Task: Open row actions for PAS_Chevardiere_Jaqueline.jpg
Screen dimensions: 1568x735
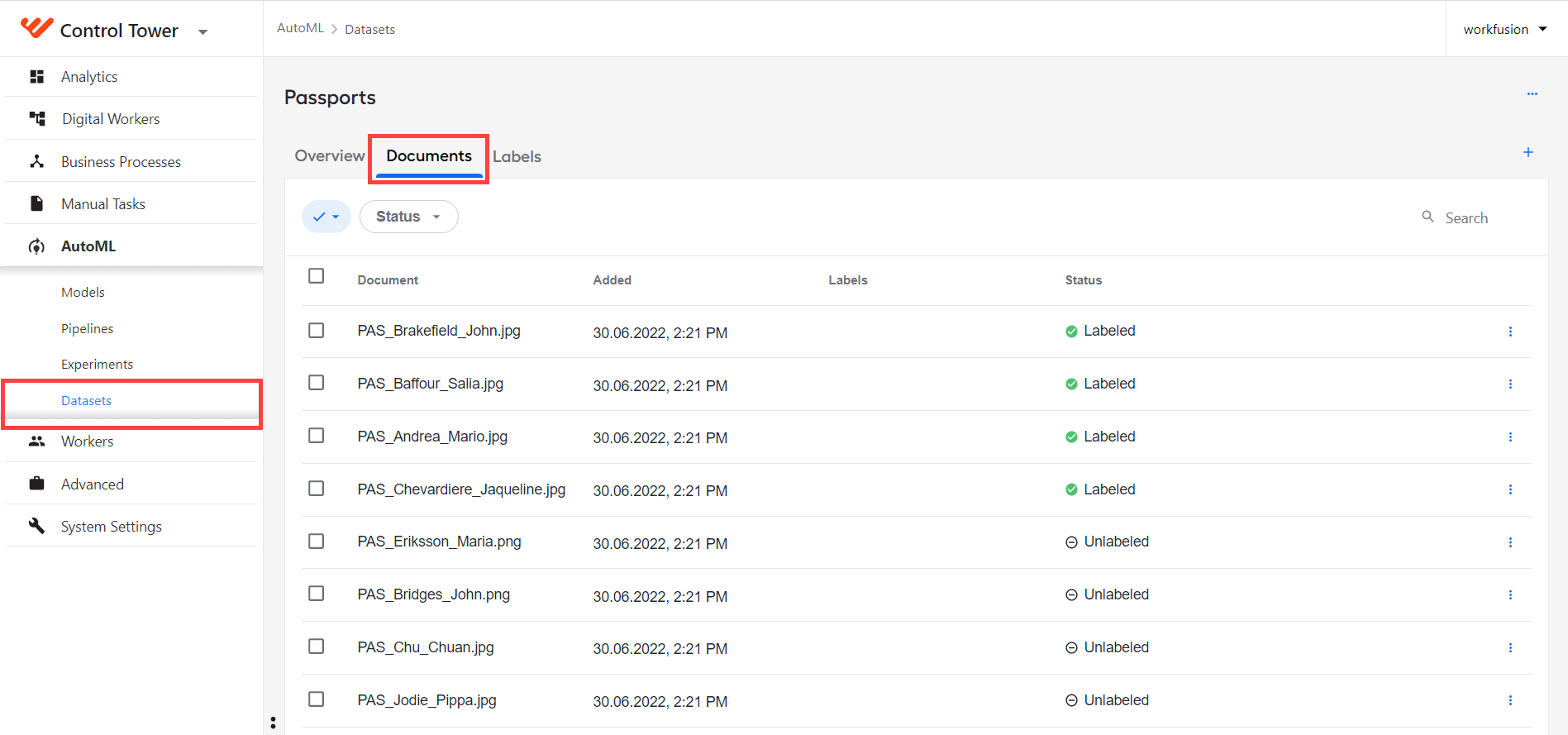Action: click(1510, 489)
